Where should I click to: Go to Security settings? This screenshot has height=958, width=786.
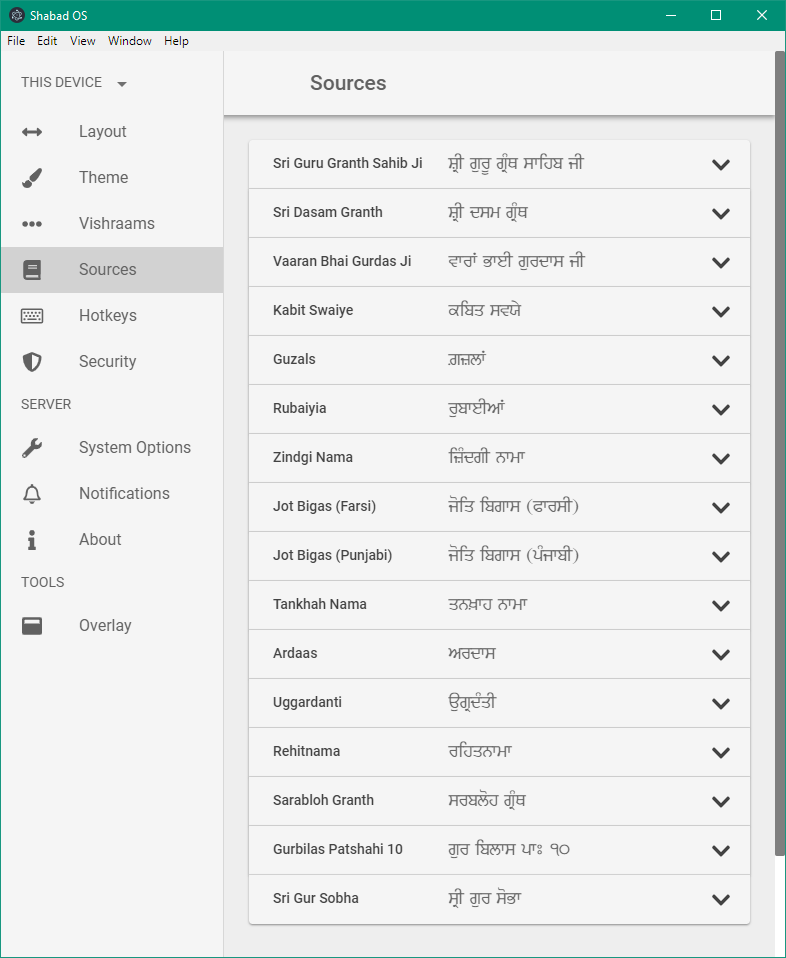[112, 362]
